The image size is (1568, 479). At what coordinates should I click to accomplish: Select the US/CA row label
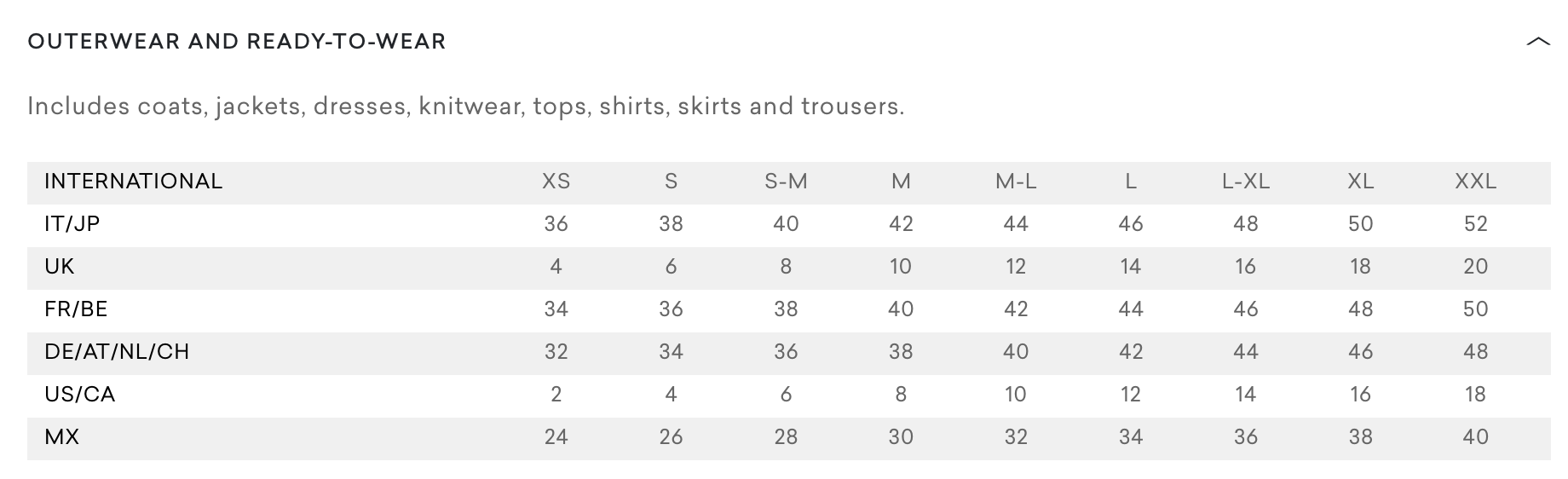point(80,395)
